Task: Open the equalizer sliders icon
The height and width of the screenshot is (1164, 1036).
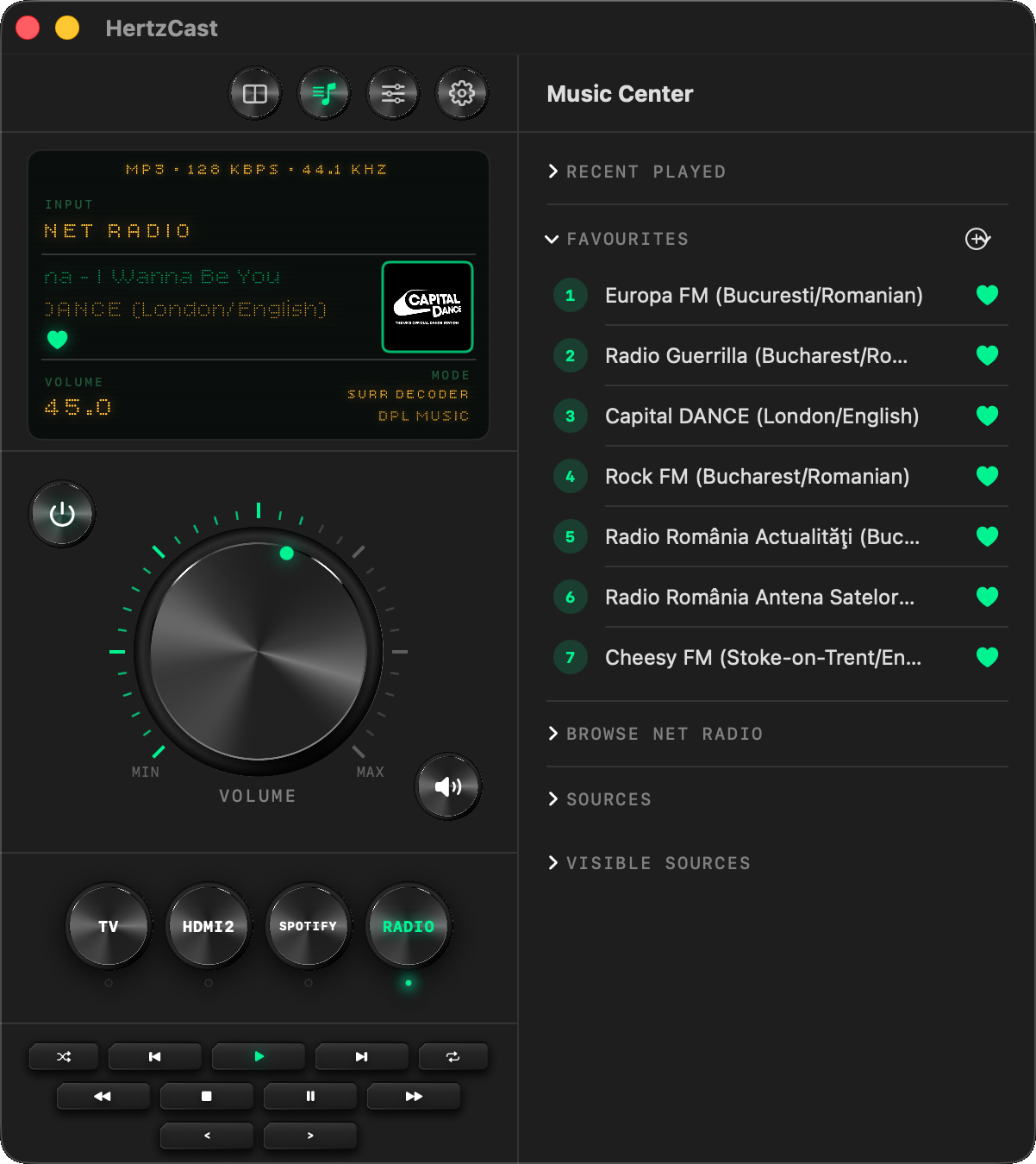Action: [393, 94]
